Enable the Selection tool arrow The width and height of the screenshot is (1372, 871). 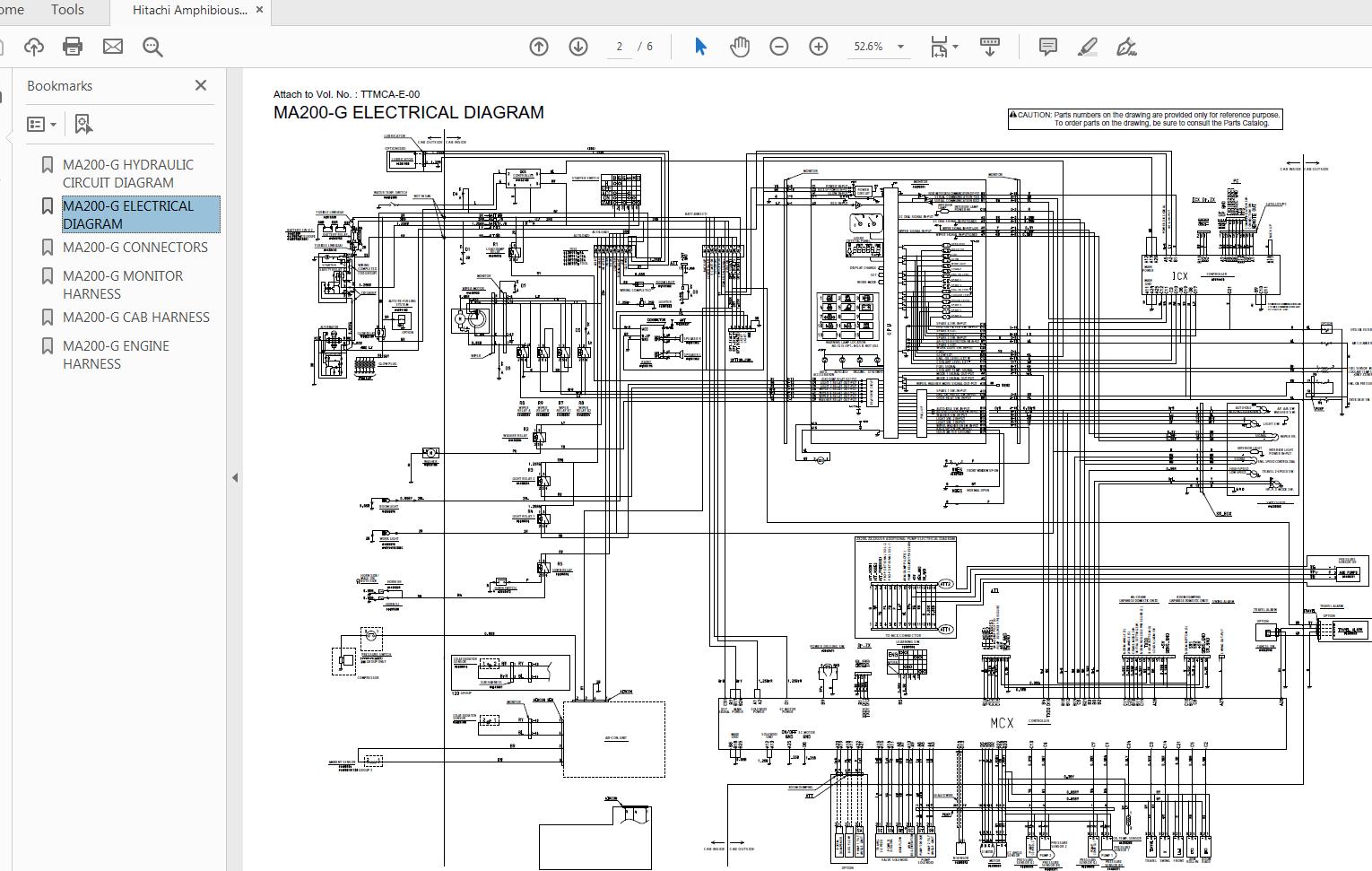[699, 45]
